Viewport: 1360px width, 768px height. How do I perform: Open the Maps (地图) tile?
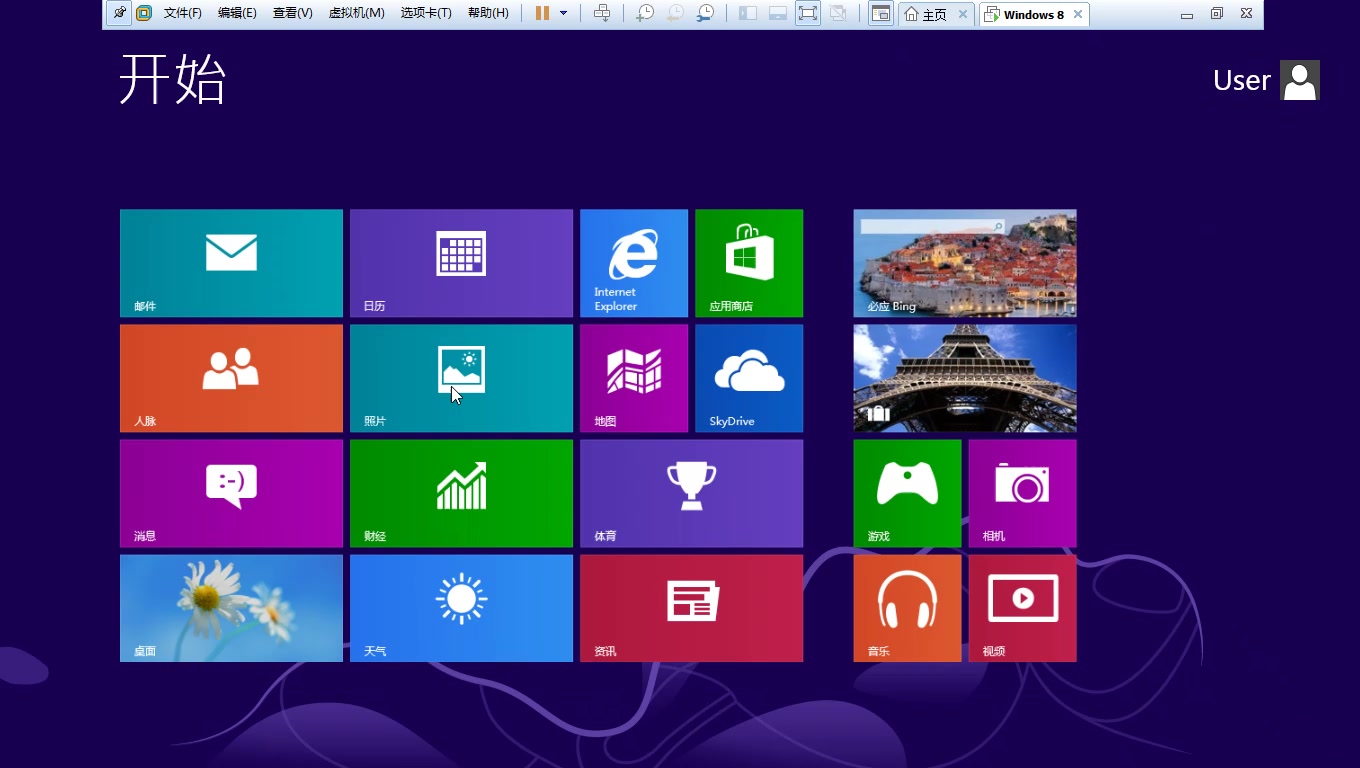(x=633, y=378)
